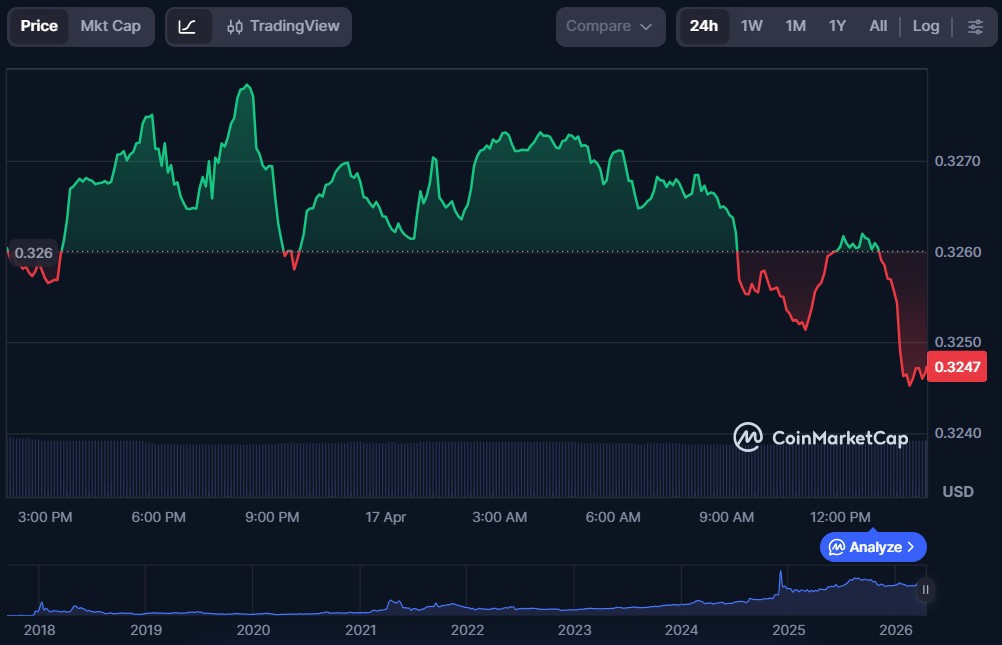Show All time price history
1002x645 pixels.
tap(878, 27)
